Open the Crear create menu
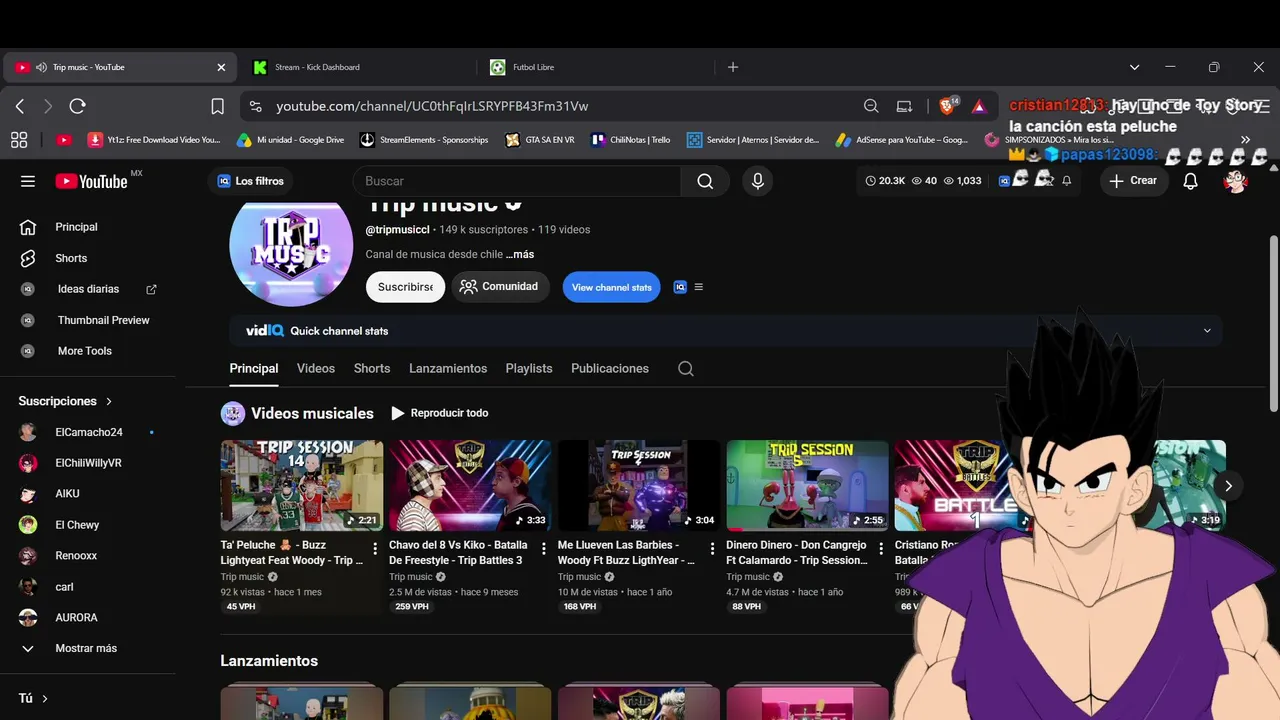Viewport: 1280px width, 720px height. pos(1133,181)
